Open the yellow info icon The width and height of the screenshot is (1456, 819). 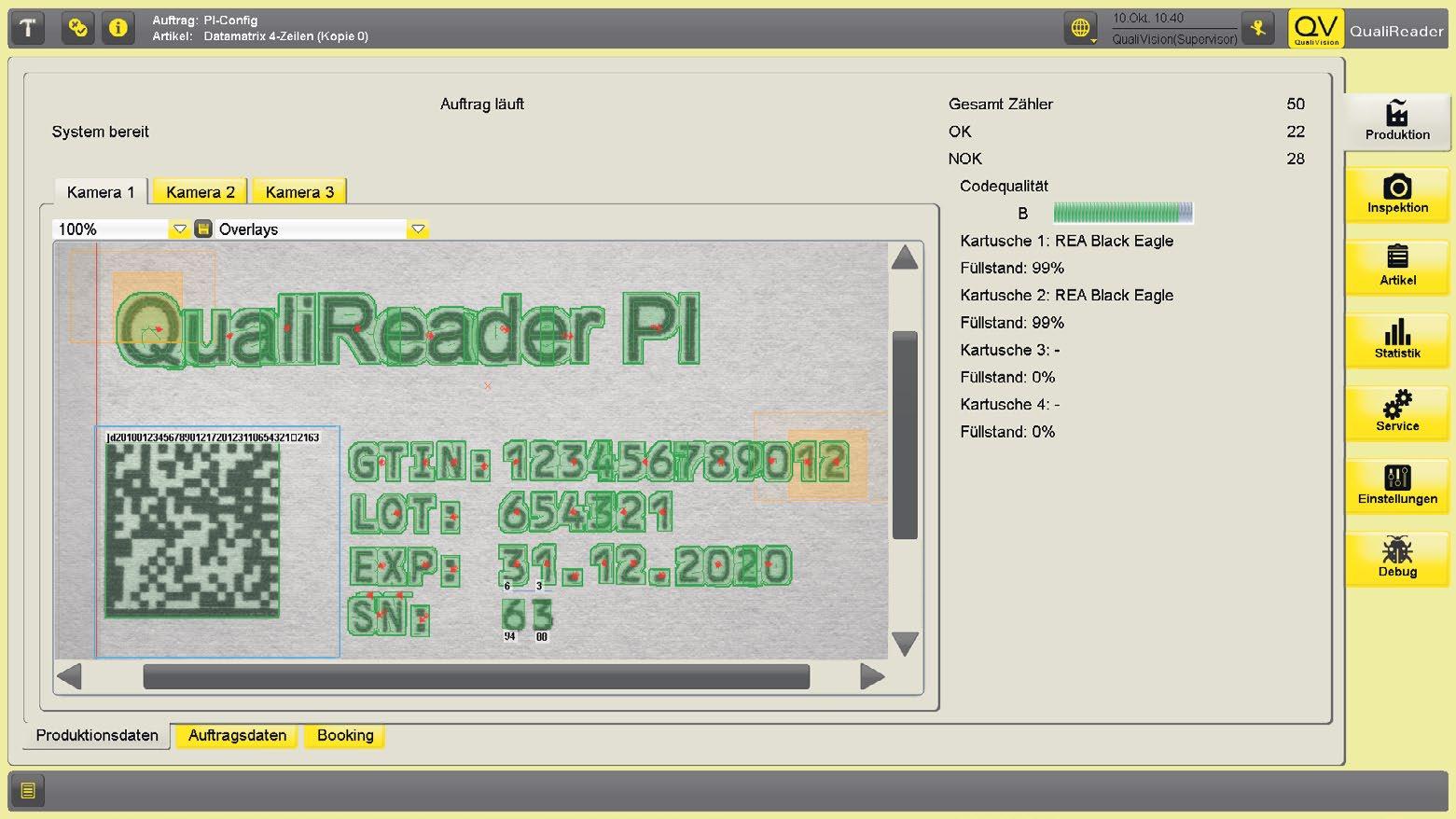[118, 28]
